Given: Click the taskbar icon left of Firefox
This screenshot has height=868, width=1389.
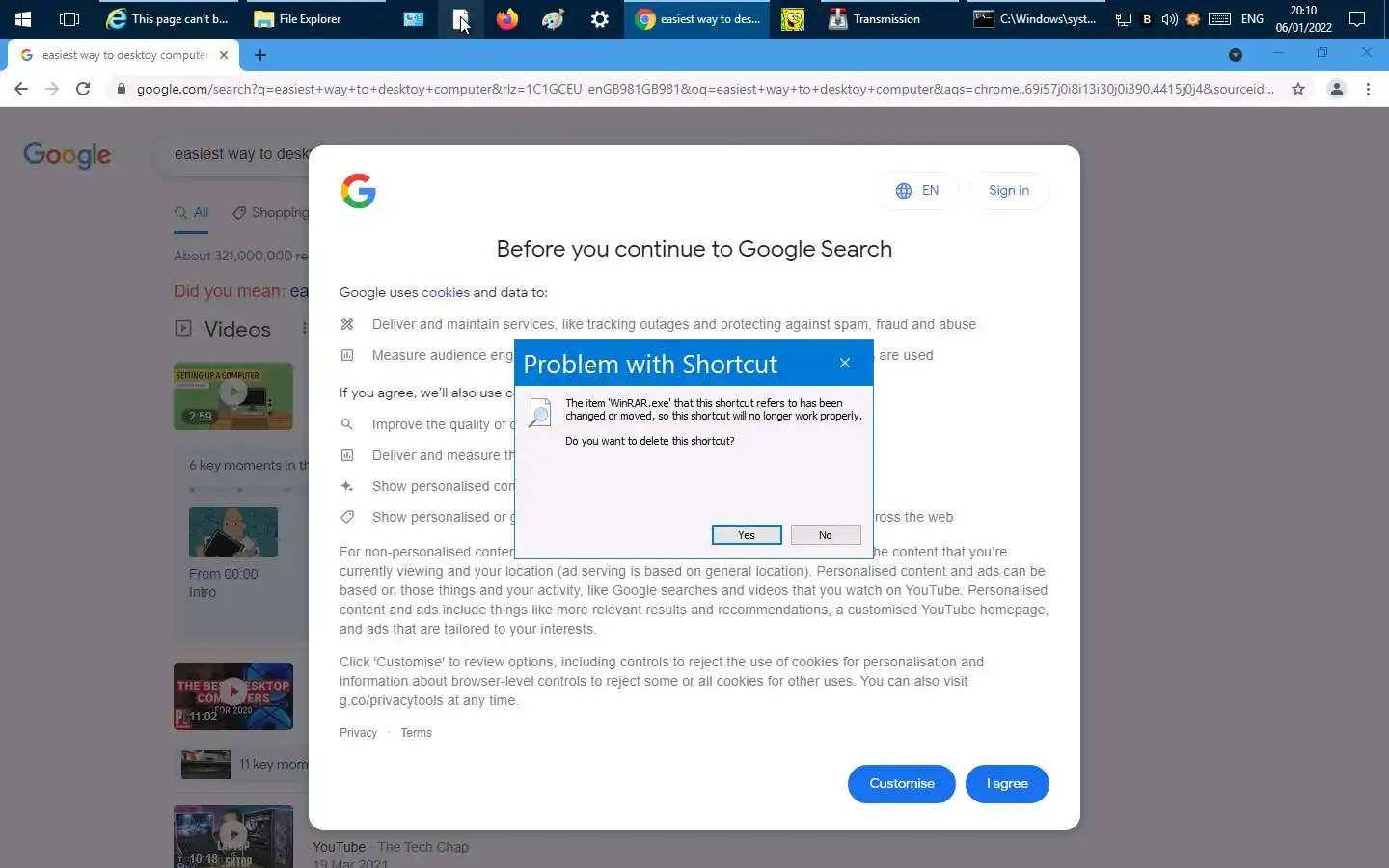Looking at the screenshot, I should tap(460, 18).
